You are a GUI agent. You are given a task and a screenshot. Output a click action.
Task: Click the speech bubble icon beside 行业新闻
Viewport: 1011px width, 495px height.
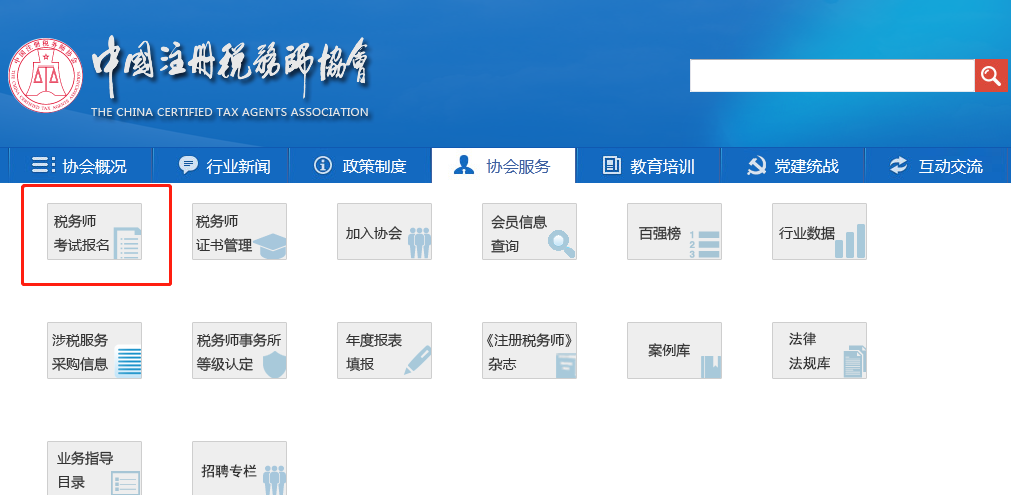188,165
